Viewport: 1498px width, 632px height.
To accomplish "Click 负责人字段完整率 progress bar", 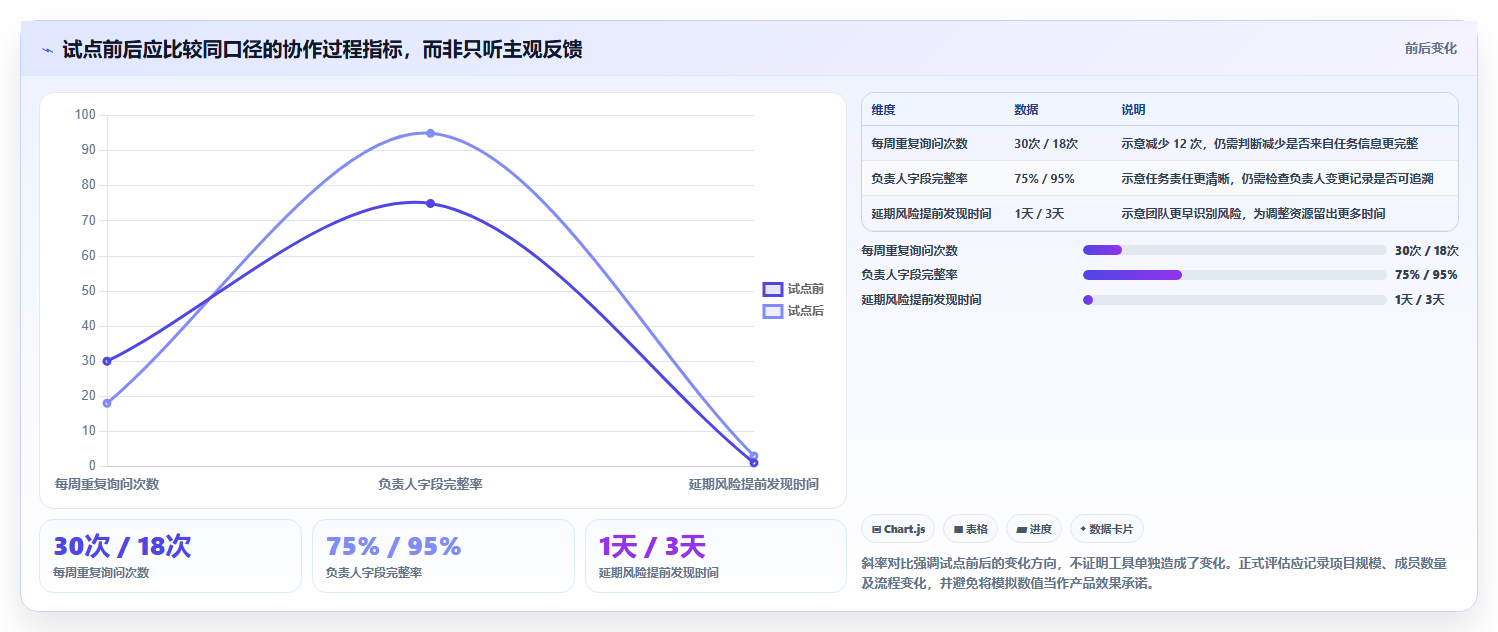I will tap(1234, 275).
